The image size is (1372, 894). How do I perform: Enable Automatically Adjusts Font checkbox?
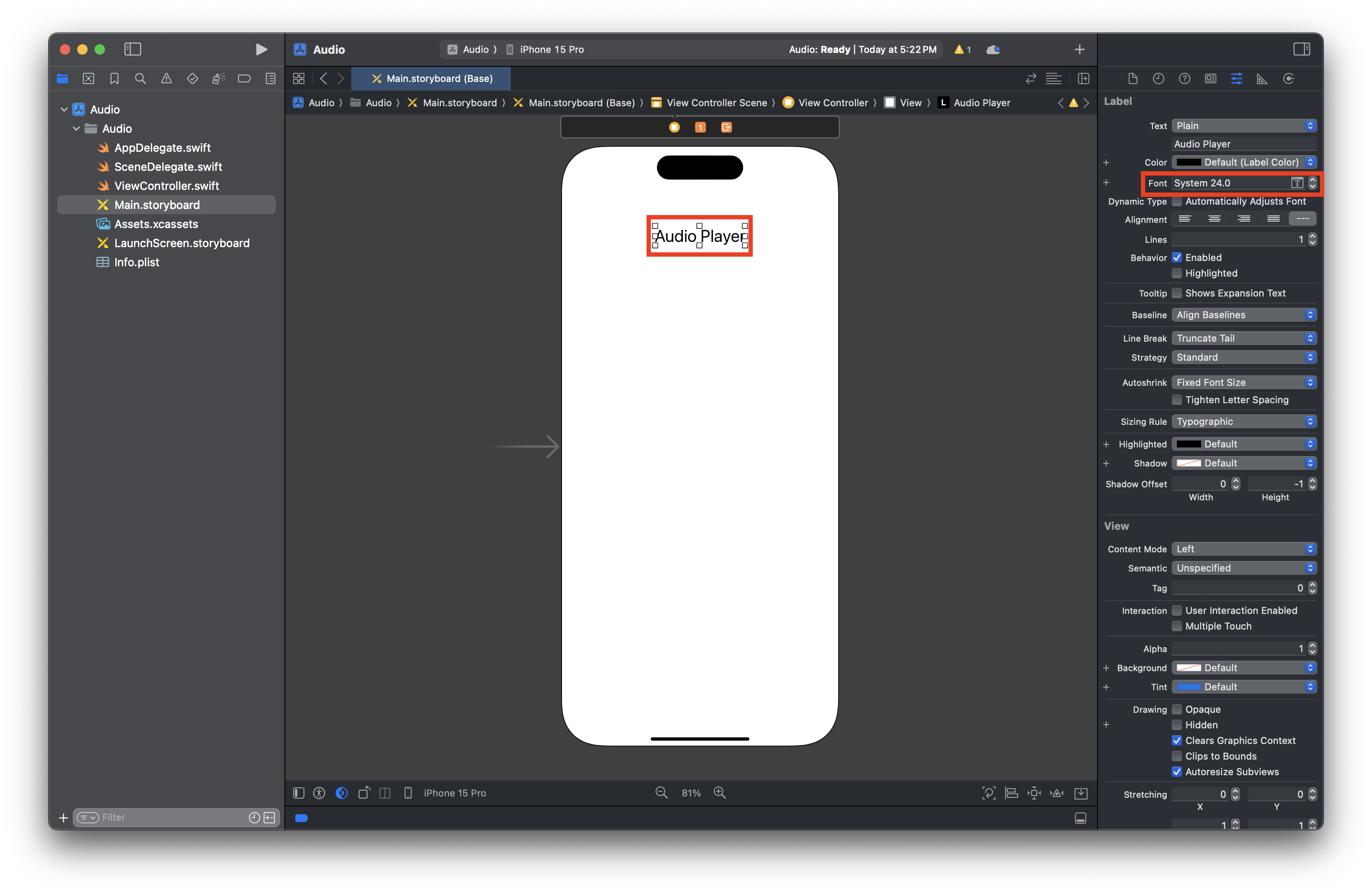point(1176,201)
